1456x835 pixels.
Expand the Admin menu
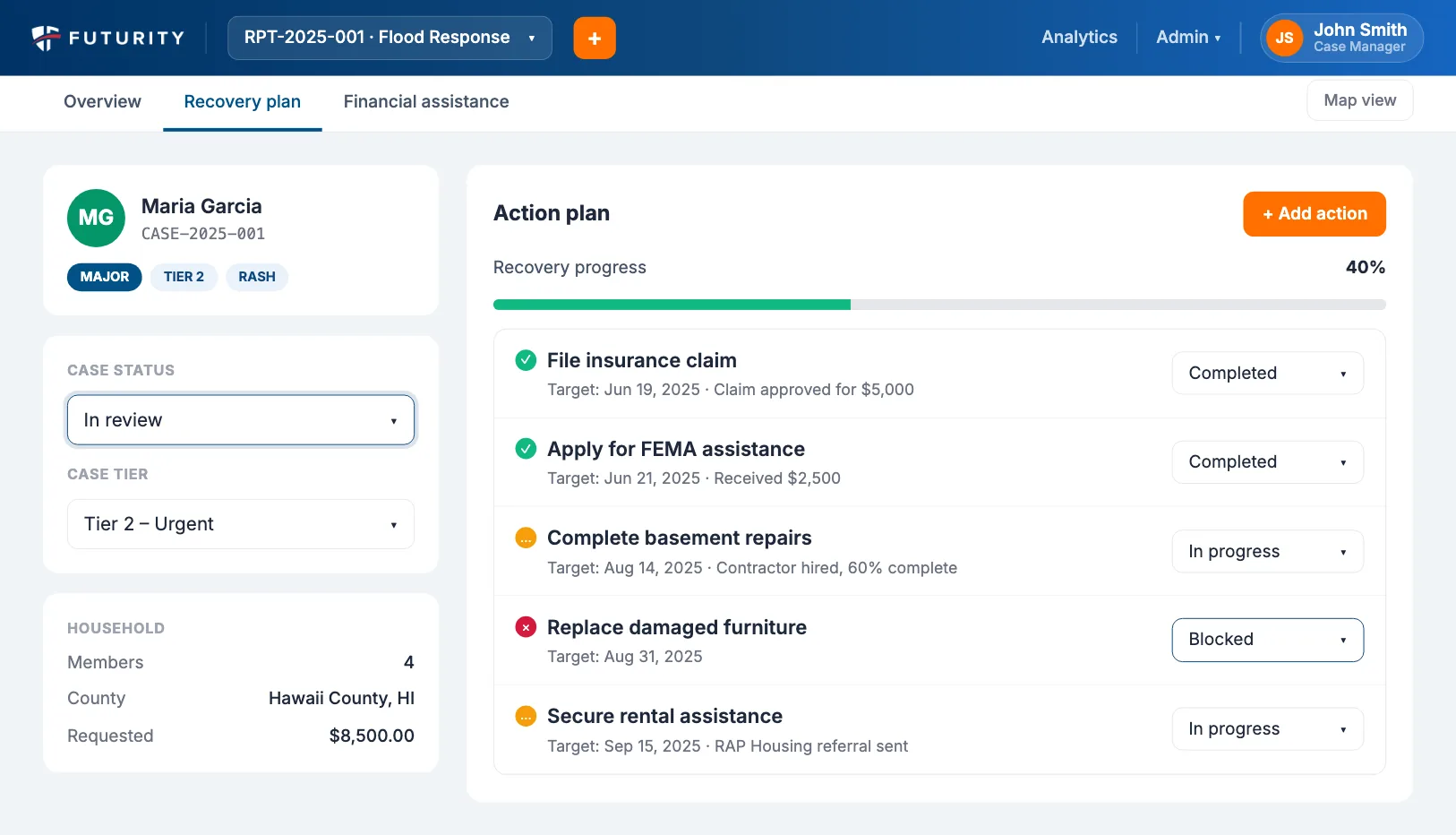click(1188, 38)
